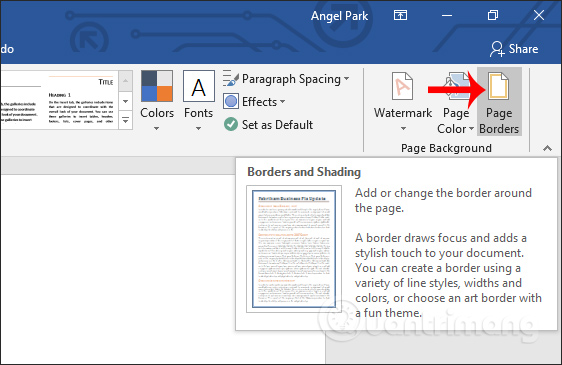Click the Ribbon Display Options icon
562x365 pixels.
pyautogui.click(x=400, y=15)
